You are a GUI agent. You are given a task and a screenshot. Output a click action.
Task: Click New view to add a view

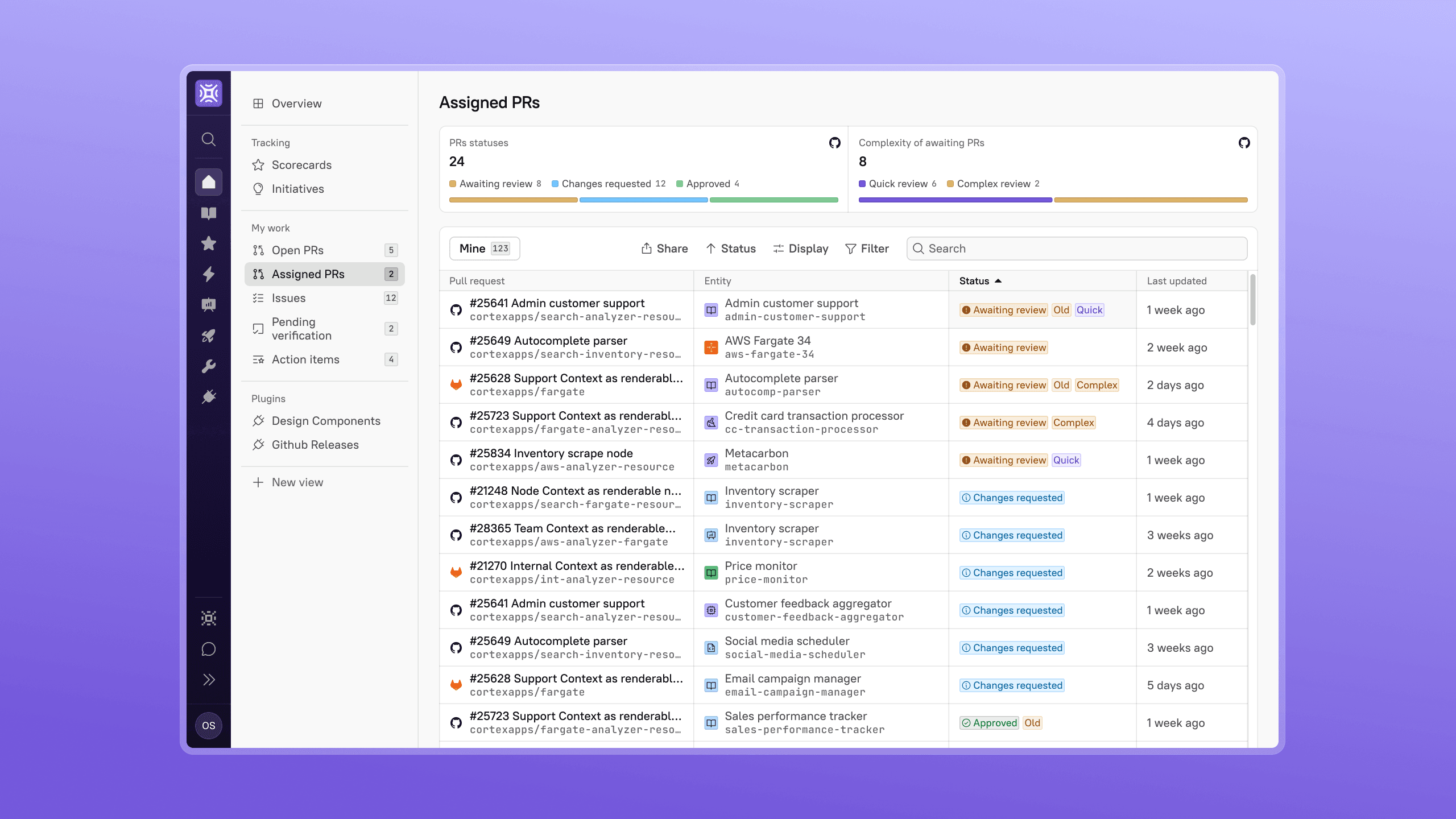click(324, 482)
